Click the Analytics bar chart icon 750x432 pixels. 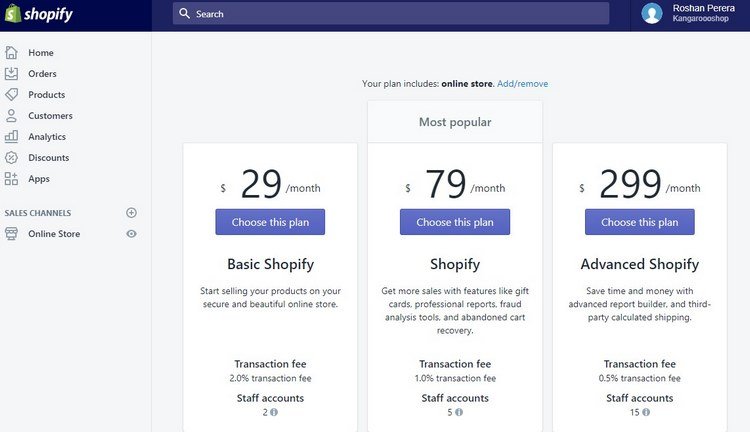coord(11,136)
